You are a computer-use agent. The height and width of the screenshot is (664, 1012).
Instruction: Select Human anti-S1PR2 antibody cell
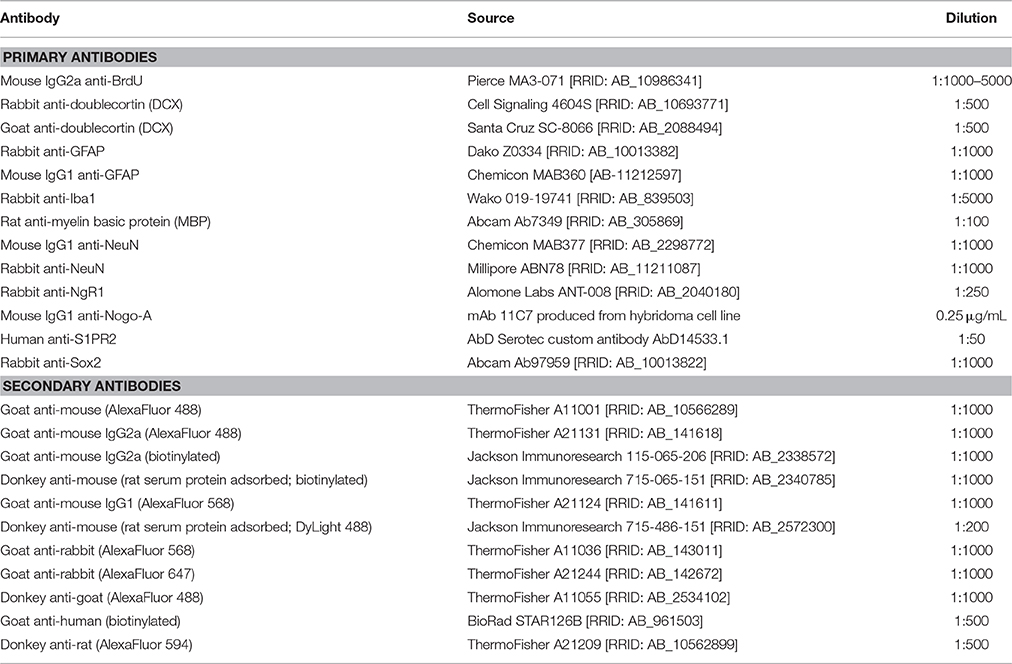coord(58,339)
